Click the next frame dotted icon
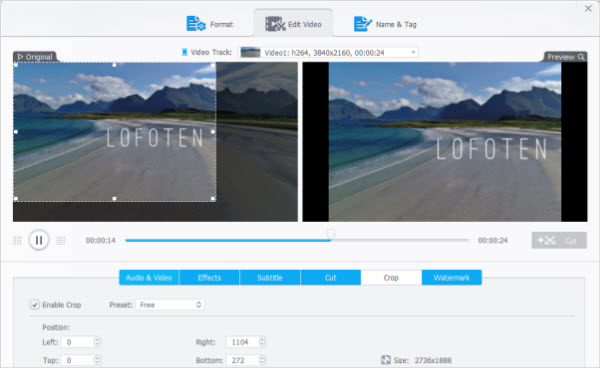Viewport: 600px width, 368px height. tap(61, 240)
